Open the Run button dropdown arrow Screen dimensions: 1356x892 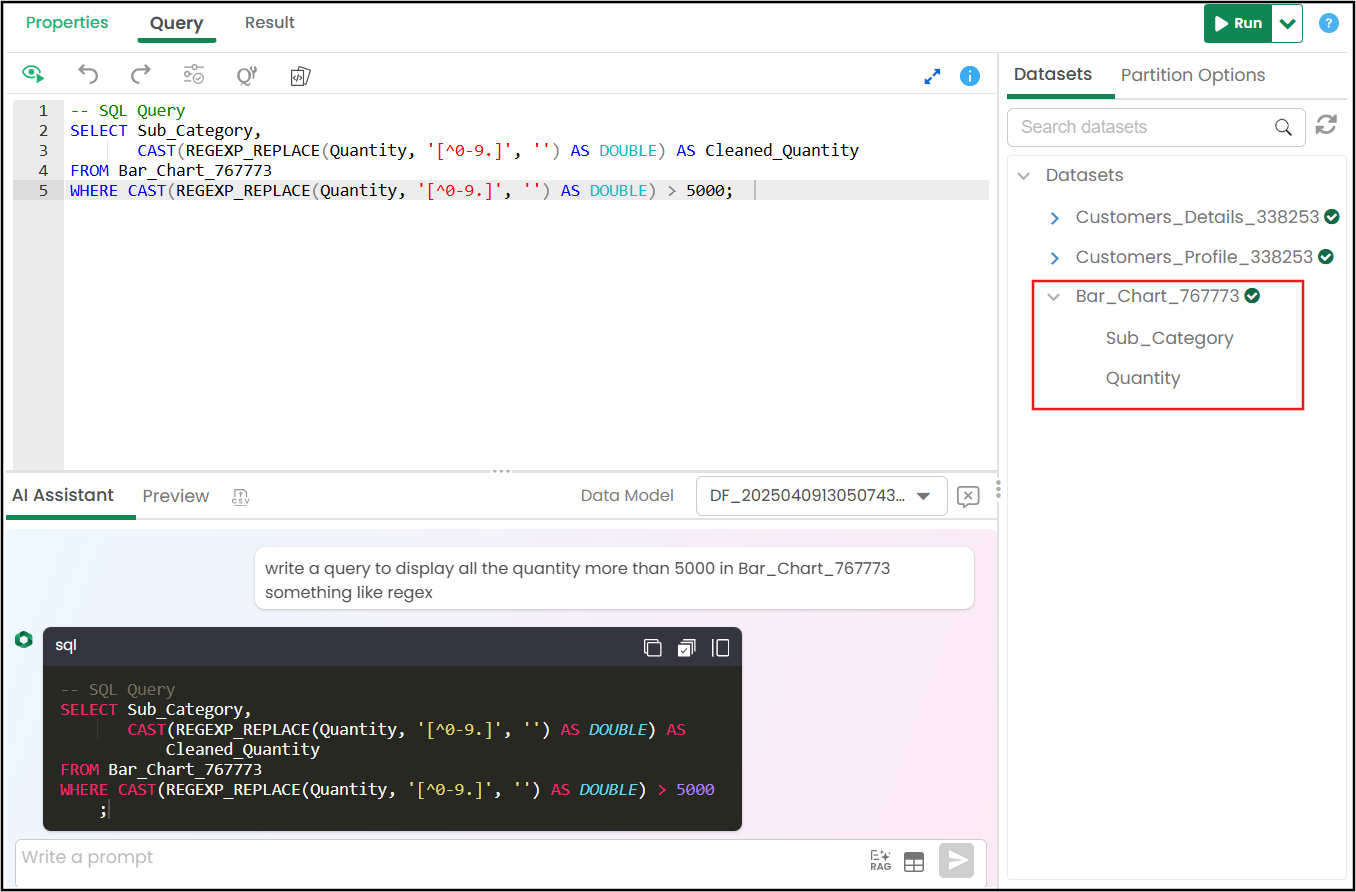click(x=1288, y=23)
